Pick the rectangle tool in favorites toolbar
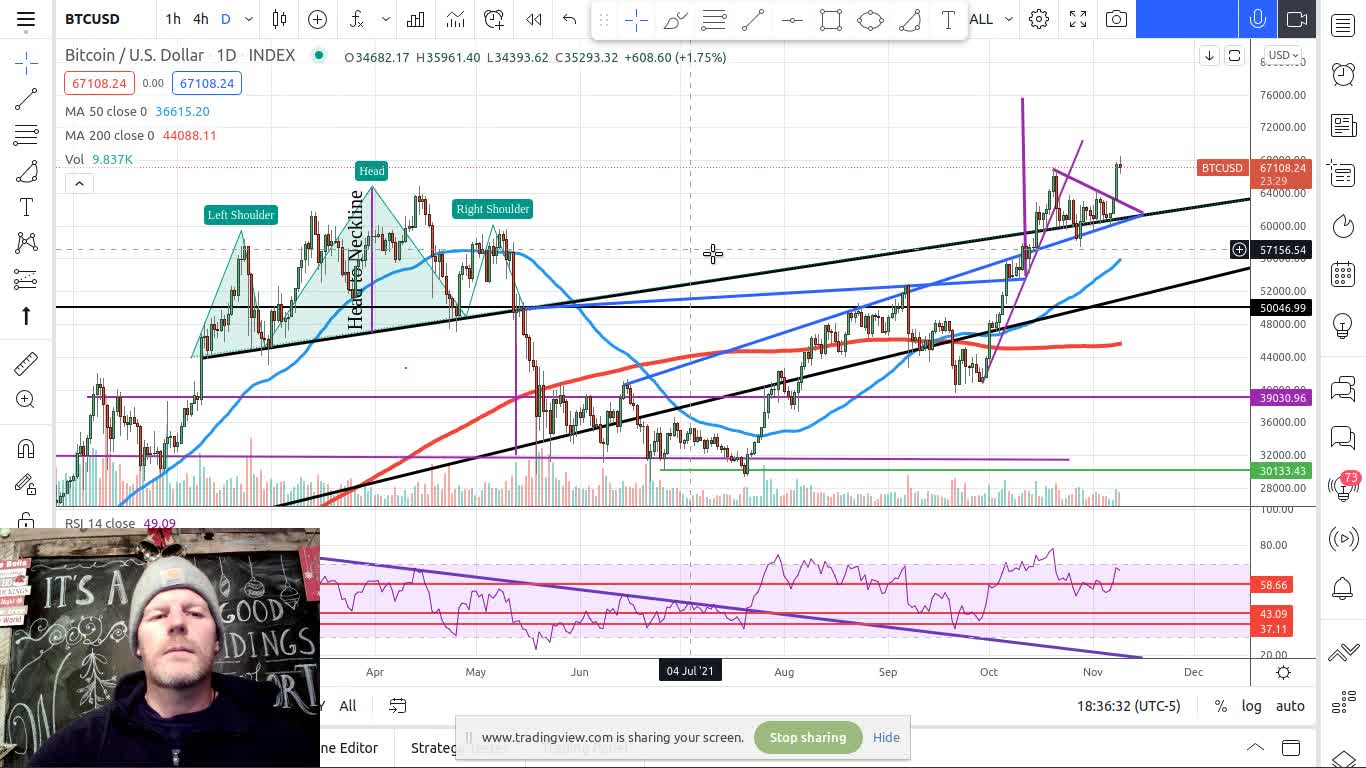This screenshot has width=1366, height=768. (x=831, y=19)
